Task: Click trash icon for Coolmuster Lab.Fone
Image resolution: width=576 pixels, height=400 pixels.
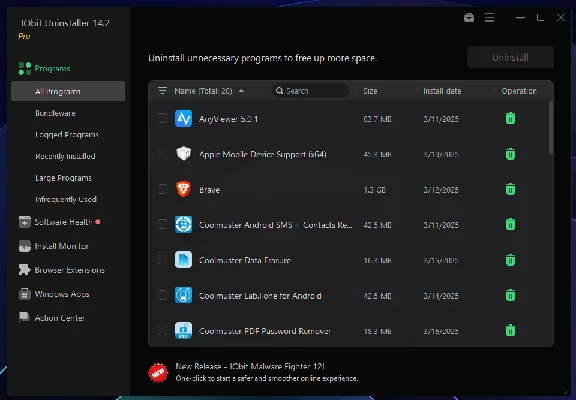Action: pos(510,295)
